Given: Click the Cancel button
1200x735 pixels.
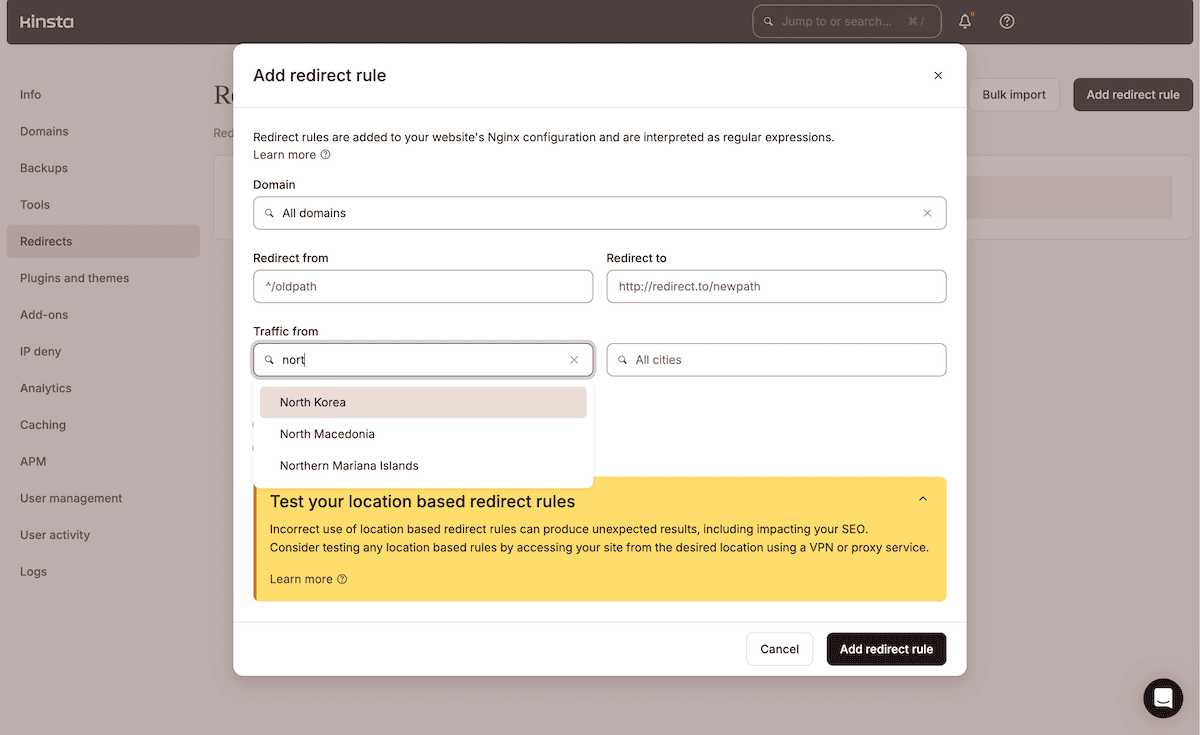Looking at the screenshot, I should tap(779, 649).
